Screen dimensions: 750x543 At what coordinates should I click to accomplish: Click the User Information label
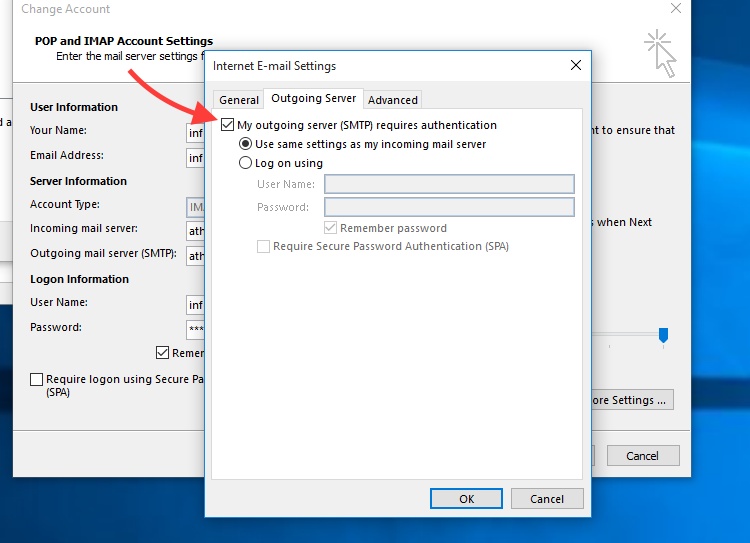click(x=74, y=107)
